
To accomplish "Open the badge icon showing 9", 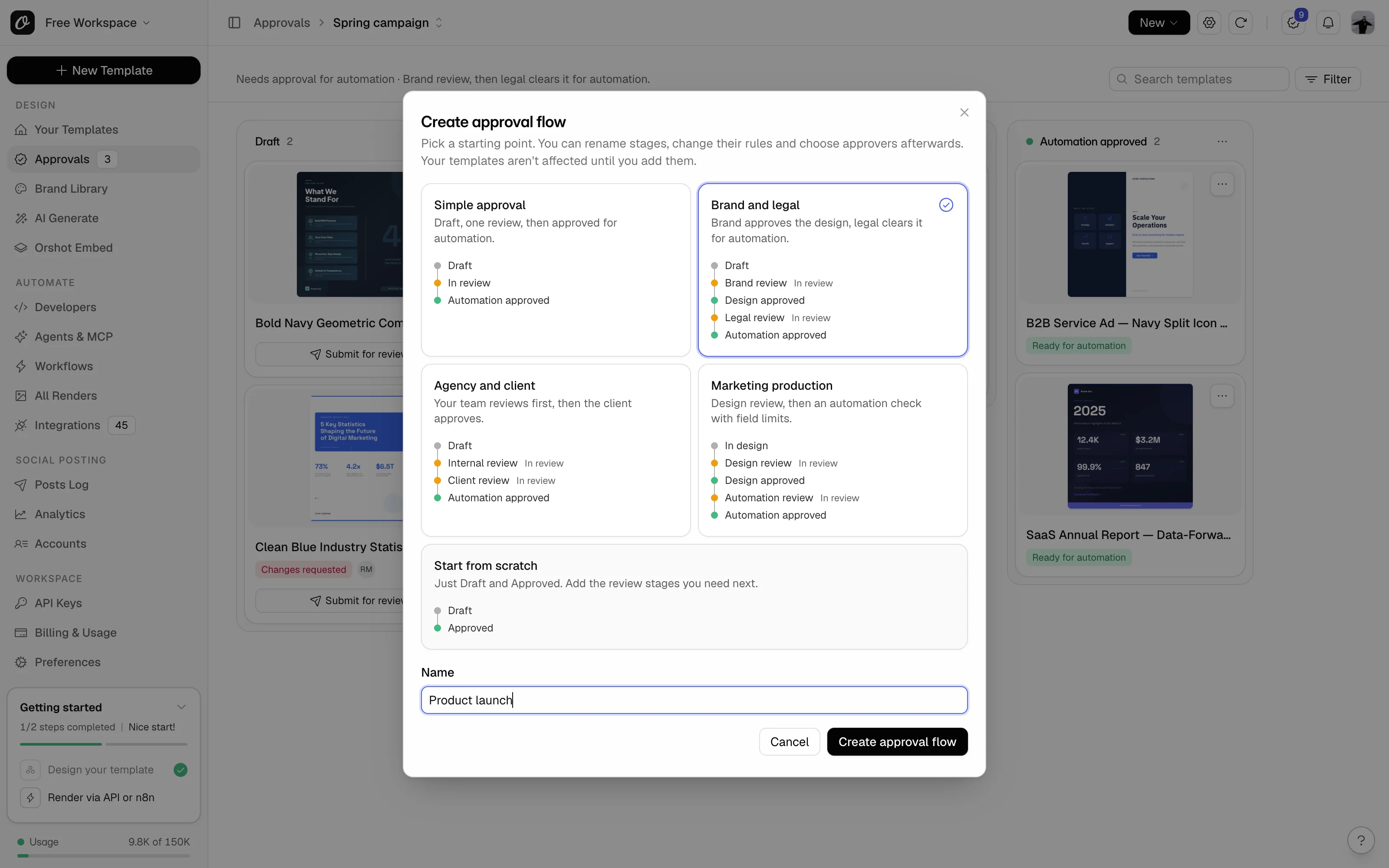I will pos(1293,23).
